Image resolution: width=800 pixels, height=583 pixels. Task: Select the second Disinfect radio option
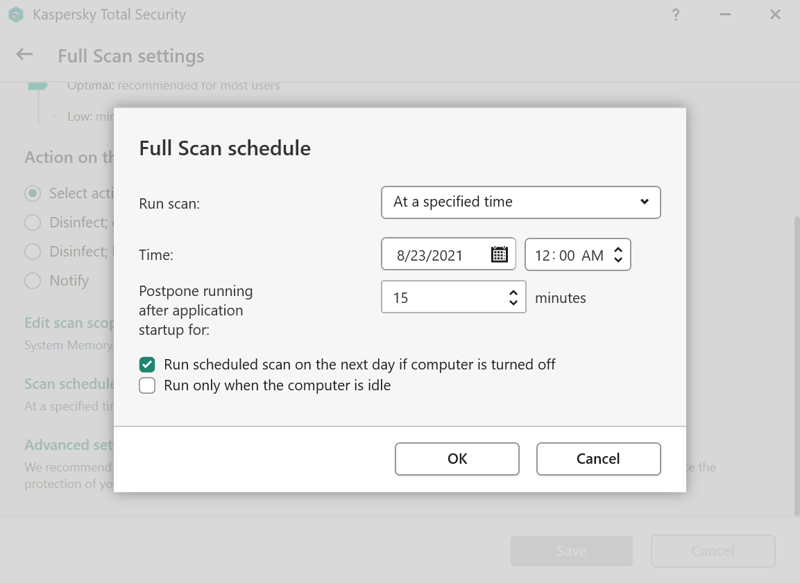point(33,251)
